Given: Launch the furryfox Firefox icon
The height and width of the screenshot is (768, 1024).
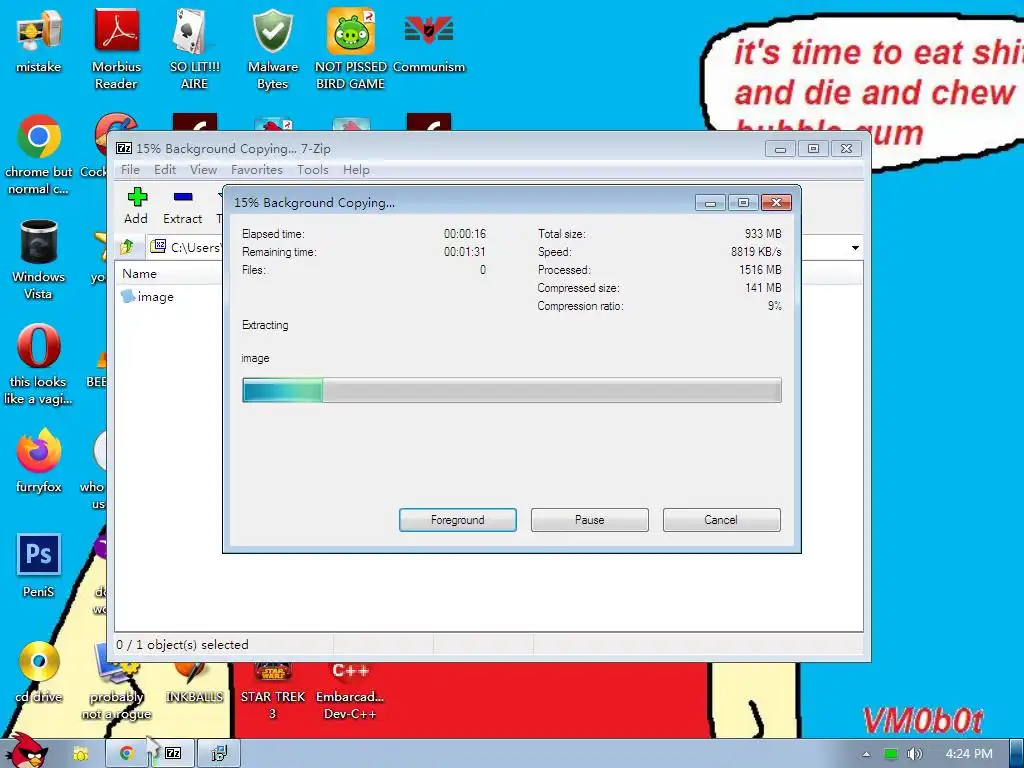Looking at the screenshot, I should (39, 460).
